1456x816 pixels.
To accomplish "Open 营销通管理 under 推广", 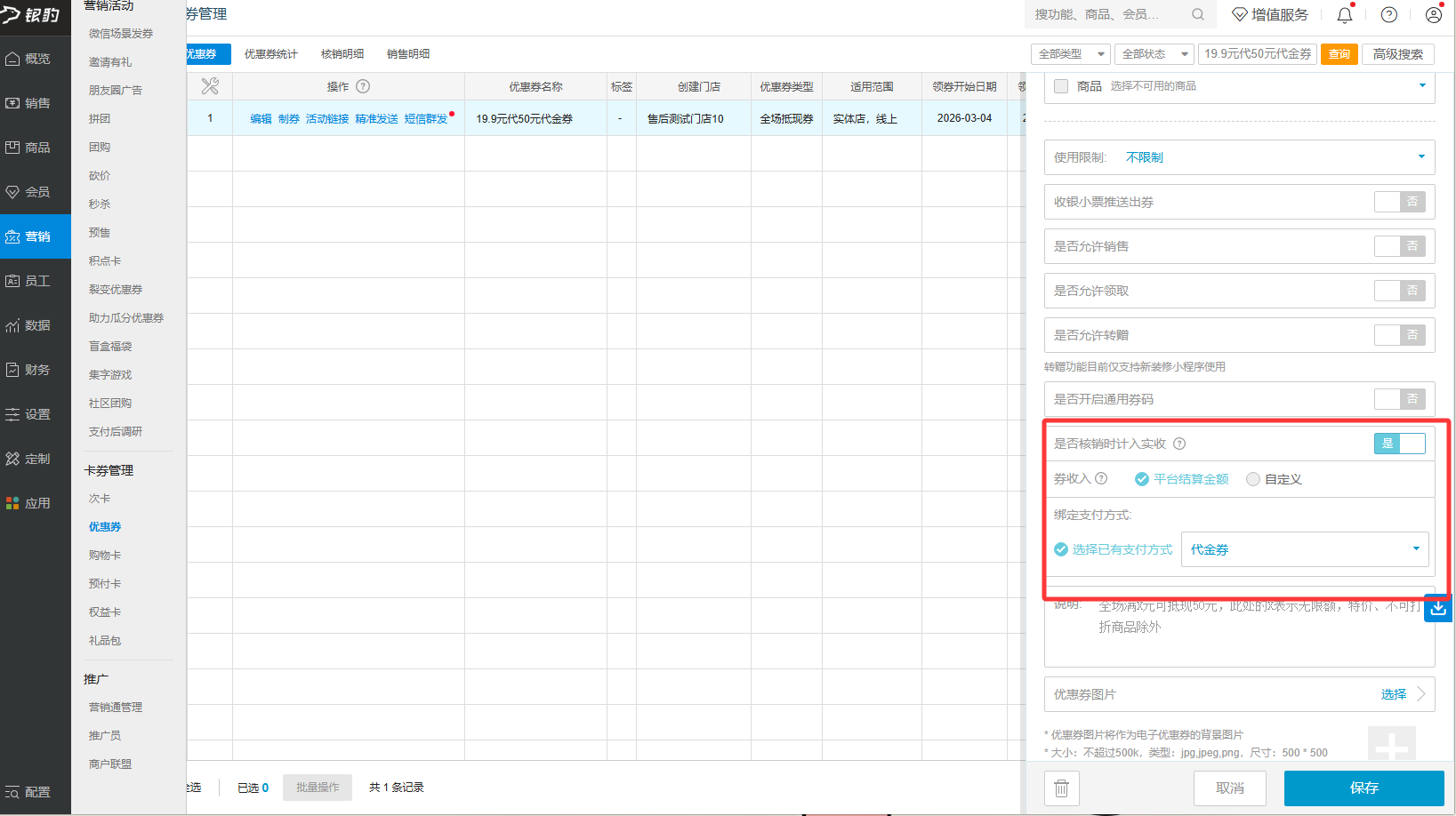I will (x=116, y=708).
